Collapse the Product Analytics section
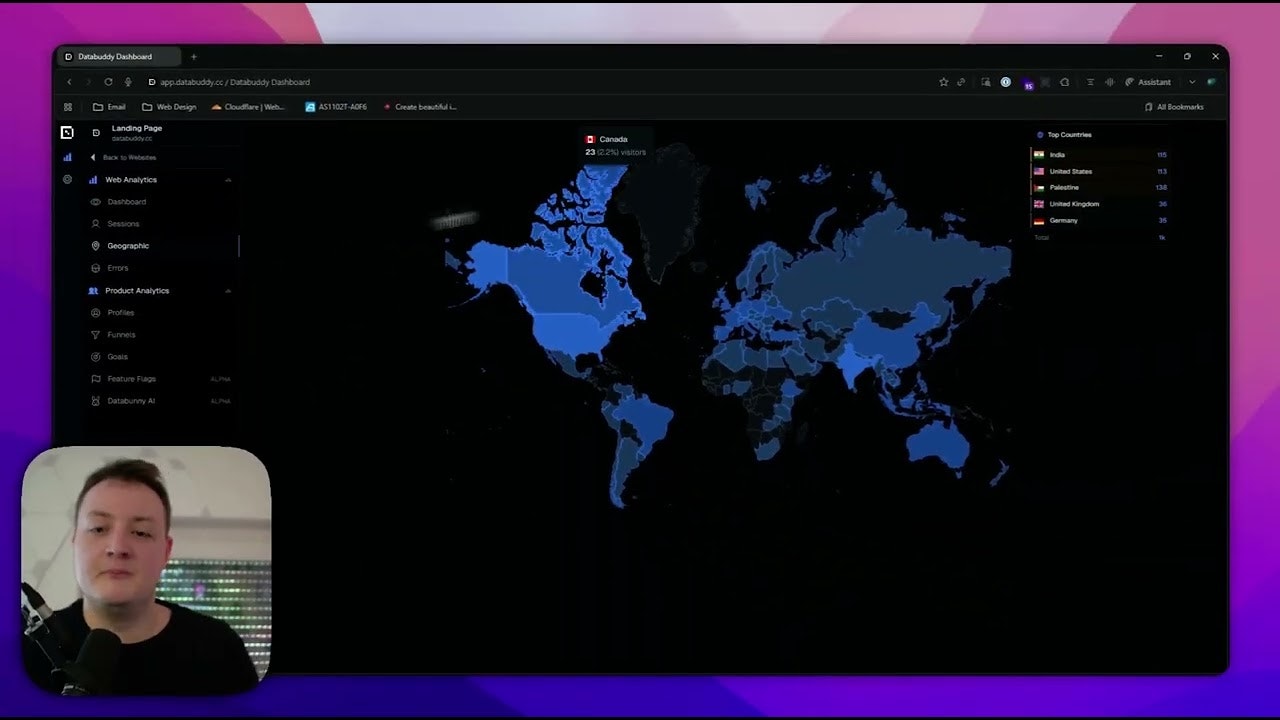 click(228, 290)
